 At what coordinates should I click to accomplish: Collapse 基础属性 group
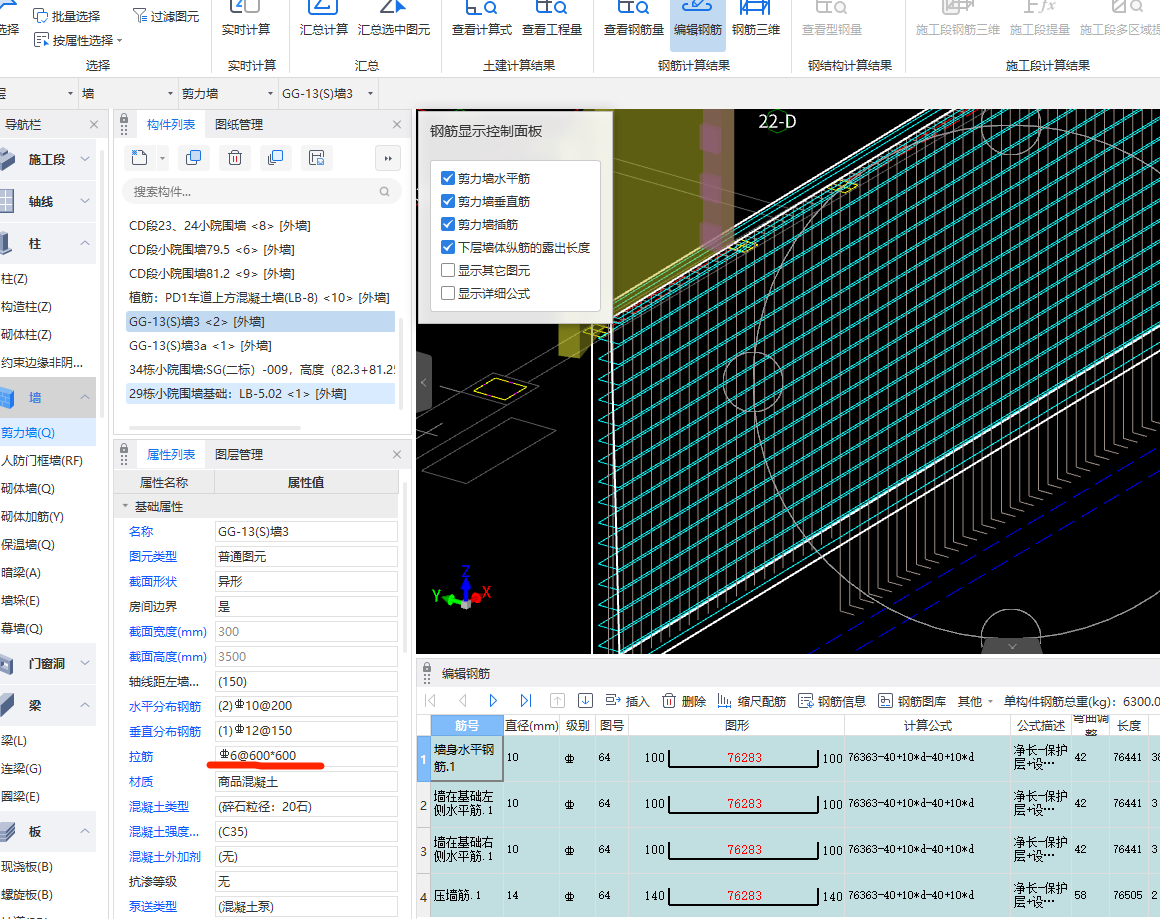(x=125, y=506)
